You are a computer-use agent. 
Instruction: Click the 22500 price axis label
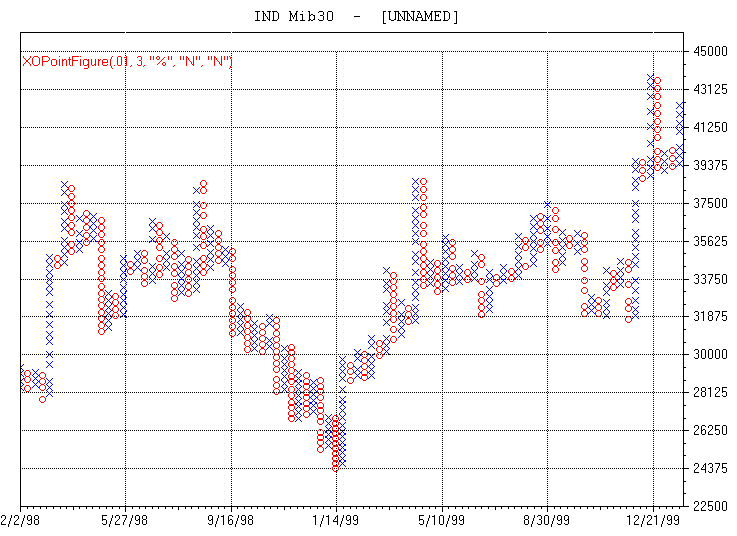tap(710, 506)
